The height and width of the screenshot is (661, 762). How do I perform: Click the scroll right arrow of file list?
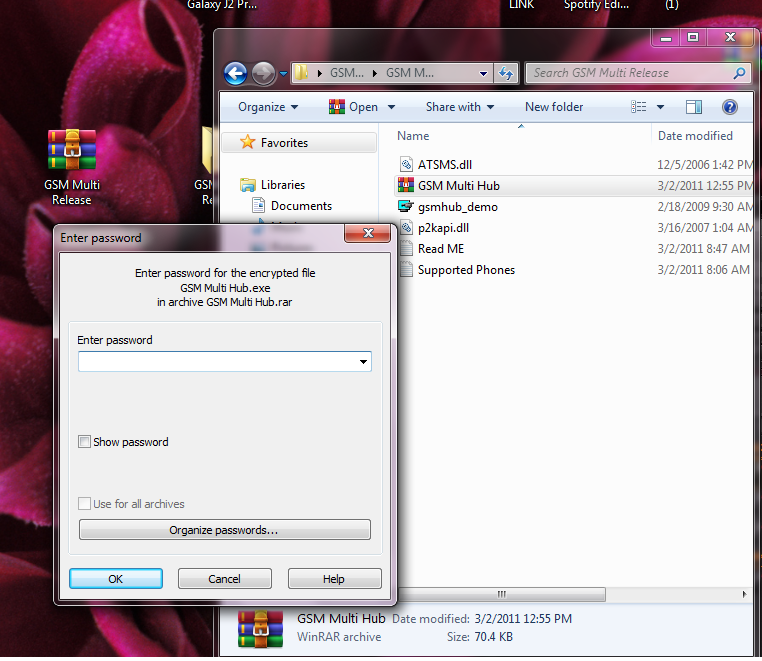click(744, 594)
